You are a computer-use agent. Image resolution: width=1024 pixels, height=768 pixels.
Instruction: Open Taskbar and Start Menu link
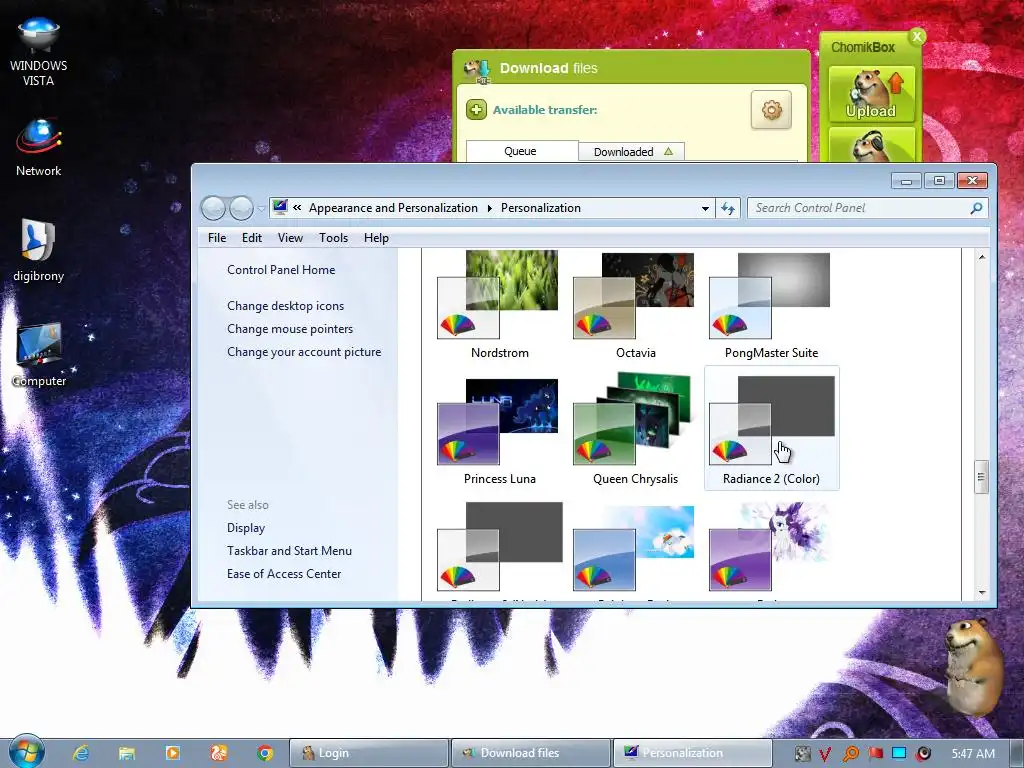pos(289,551)
